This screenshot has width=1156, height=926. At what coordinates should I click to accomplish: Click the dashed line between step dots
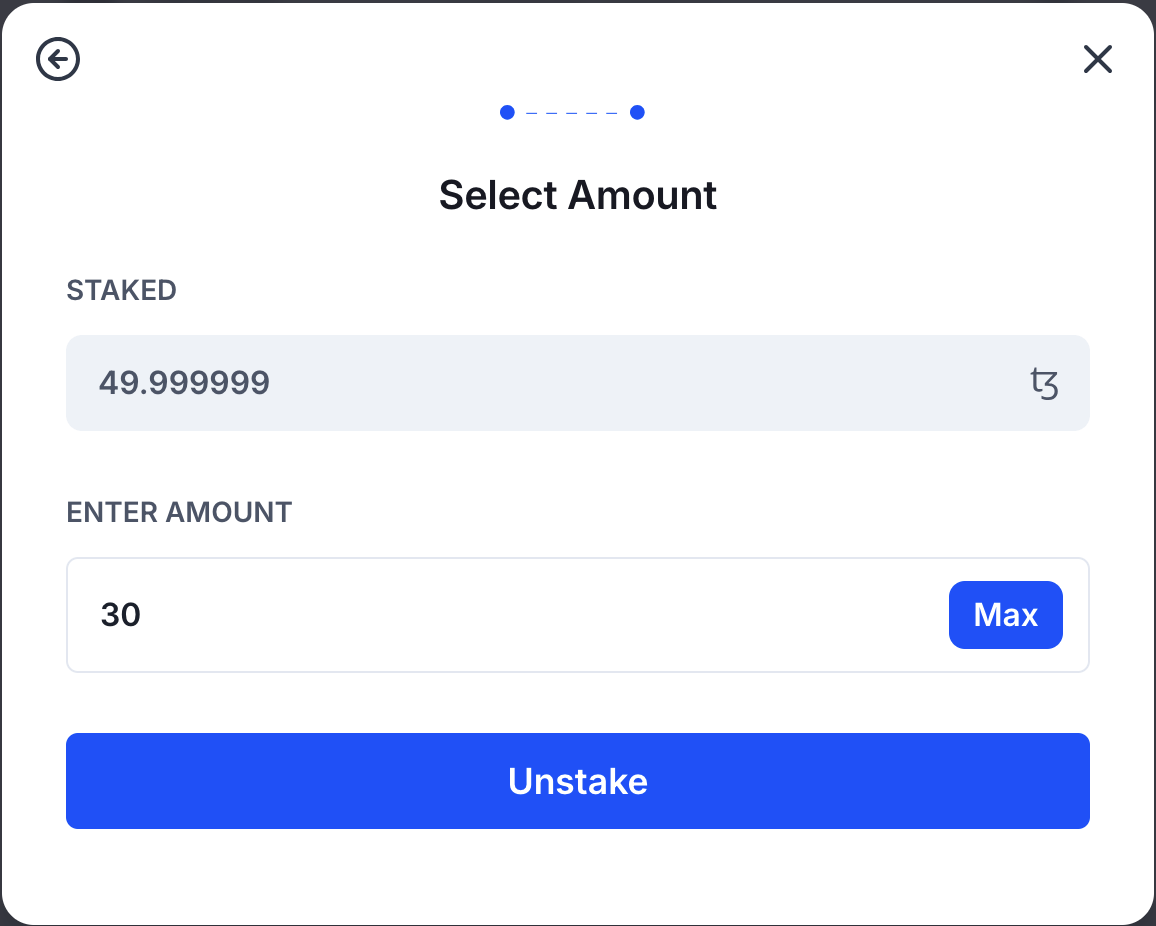[x=572, y=113]
